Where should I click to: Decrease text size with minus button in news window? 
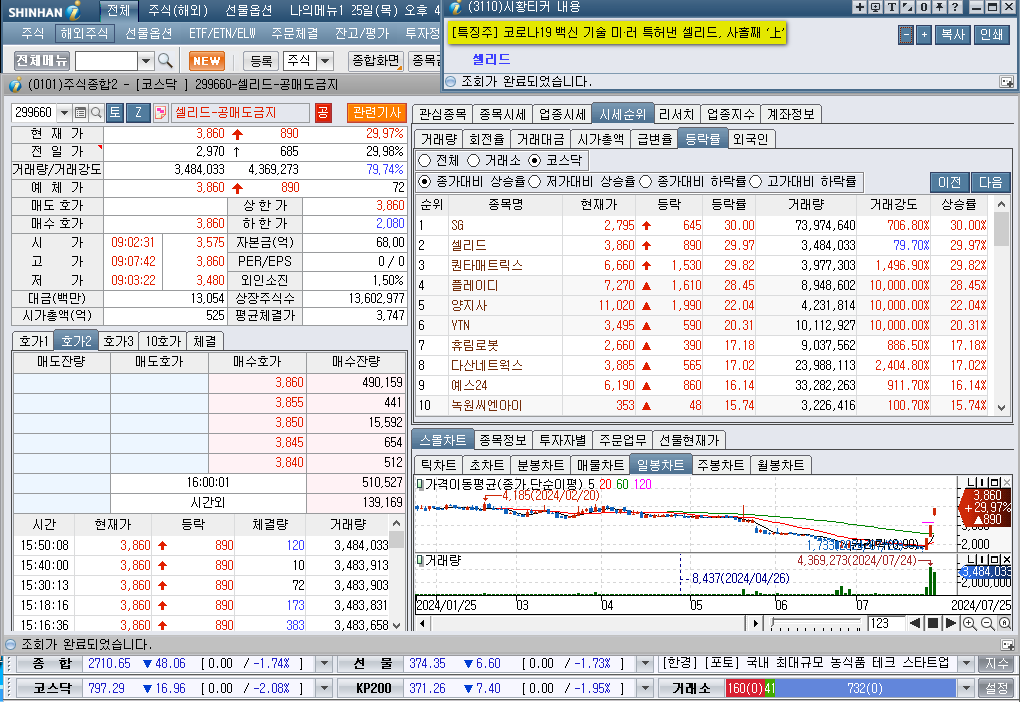click(906, 34)
